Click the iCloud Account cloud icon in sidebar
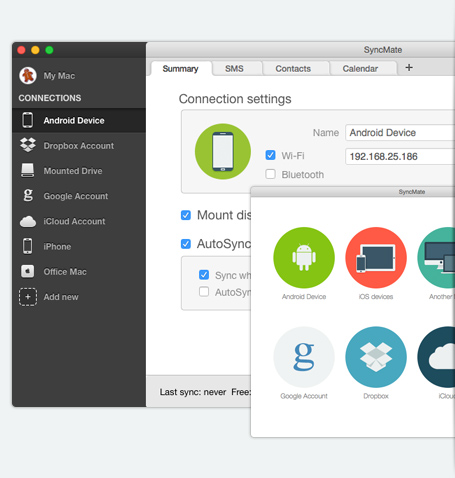This screenshot has height=478, width=455. tap(28, 221)
